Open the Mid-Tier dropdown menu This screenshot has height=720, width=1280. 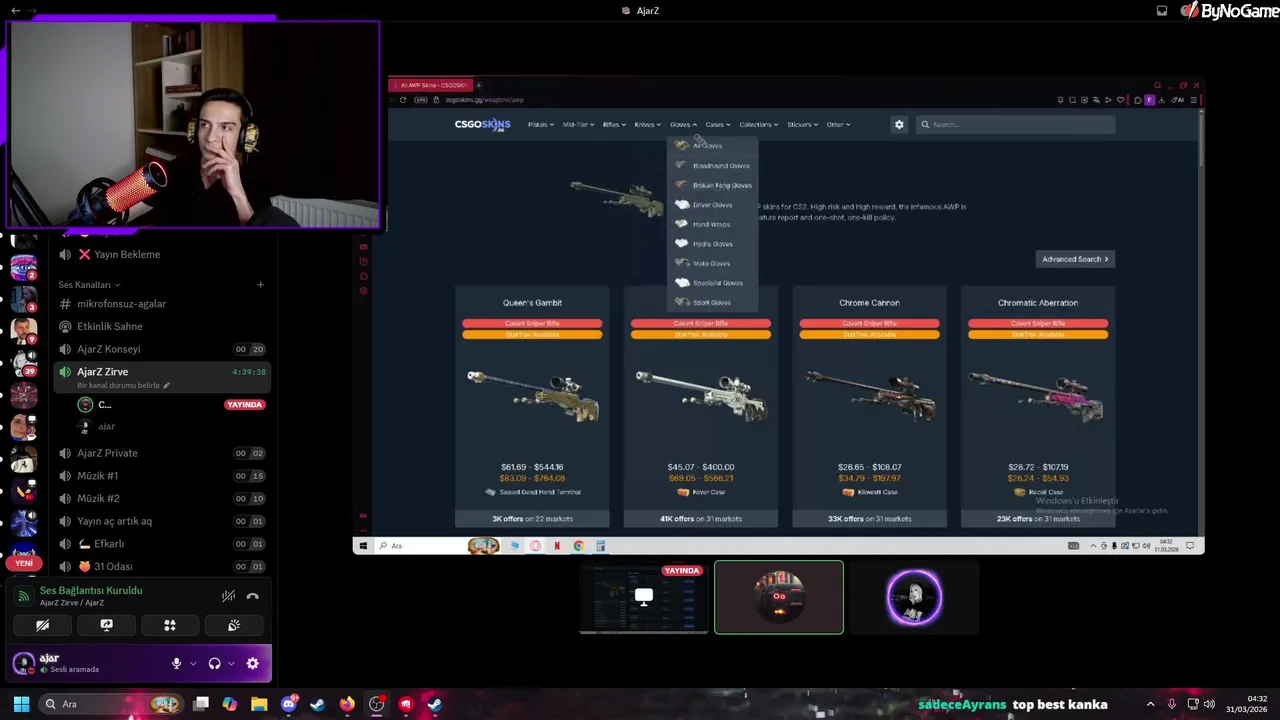(x=578, y=125)
